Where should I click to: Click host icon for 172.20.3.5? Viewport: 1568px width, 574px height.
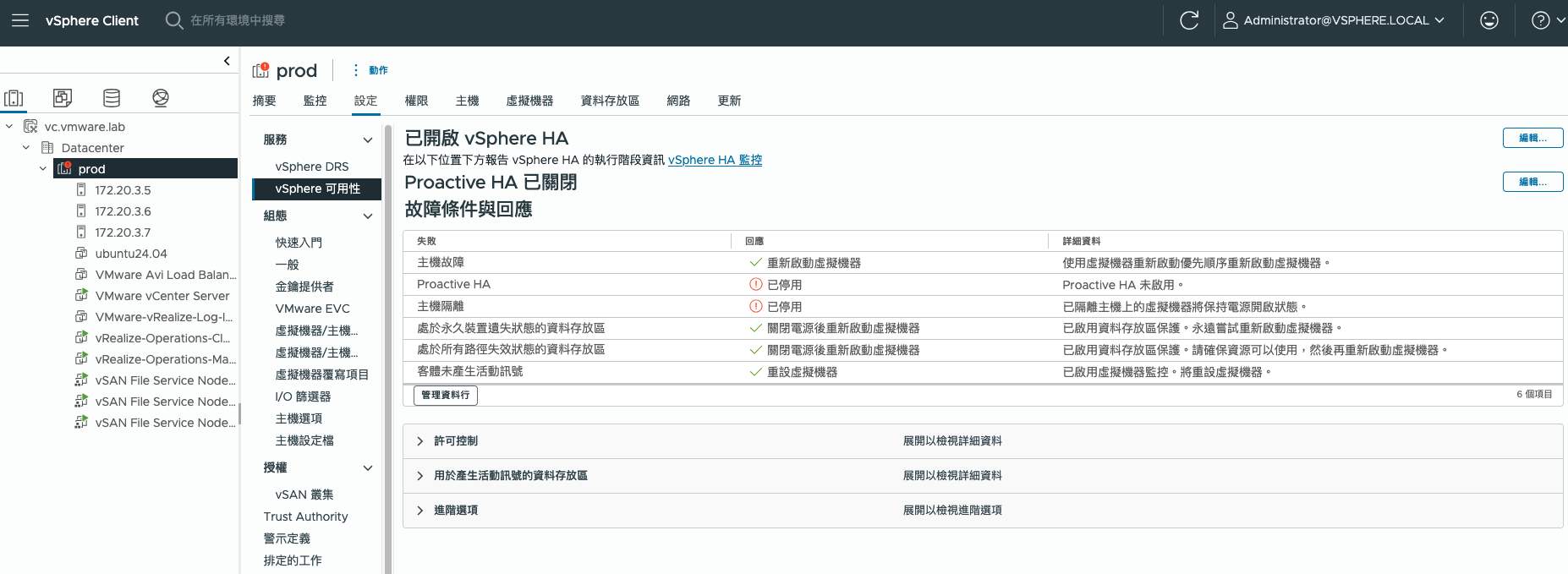[x=81, y=190]
